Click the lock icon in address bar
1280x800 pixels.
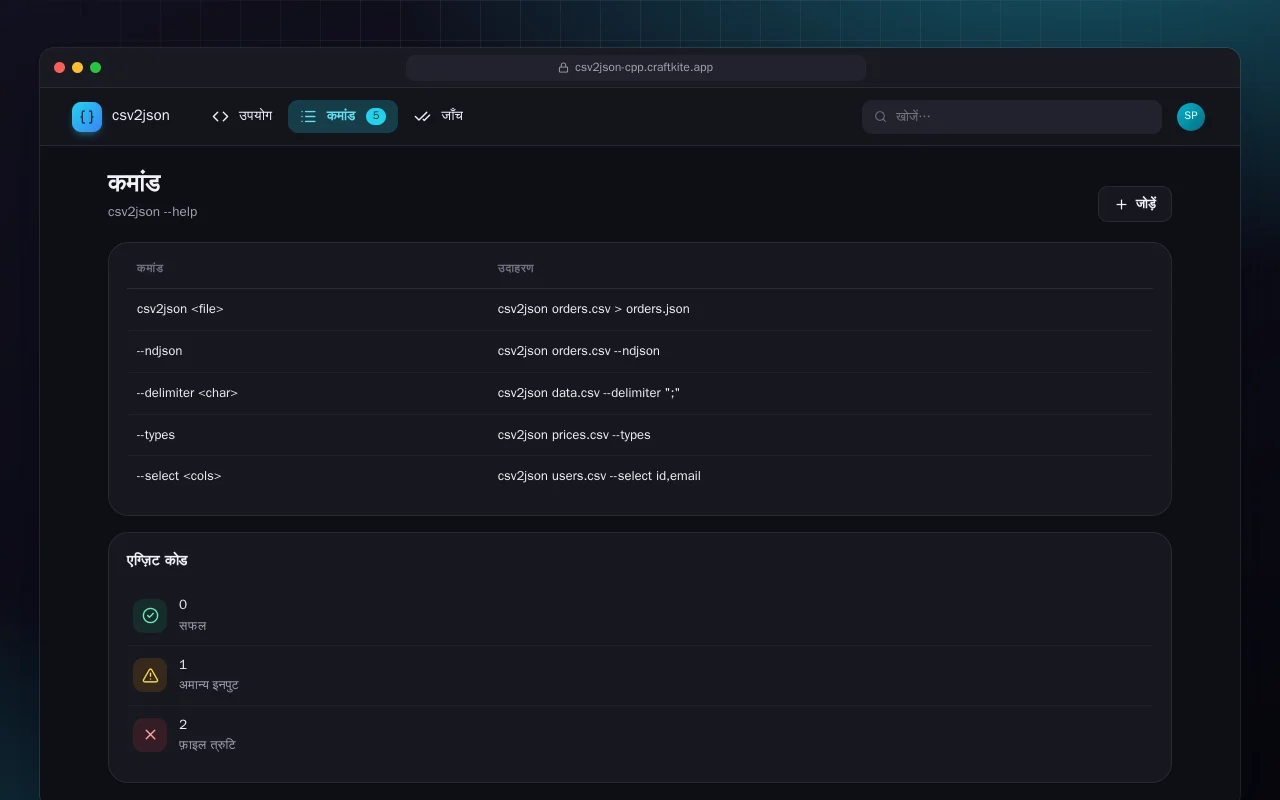564,68
